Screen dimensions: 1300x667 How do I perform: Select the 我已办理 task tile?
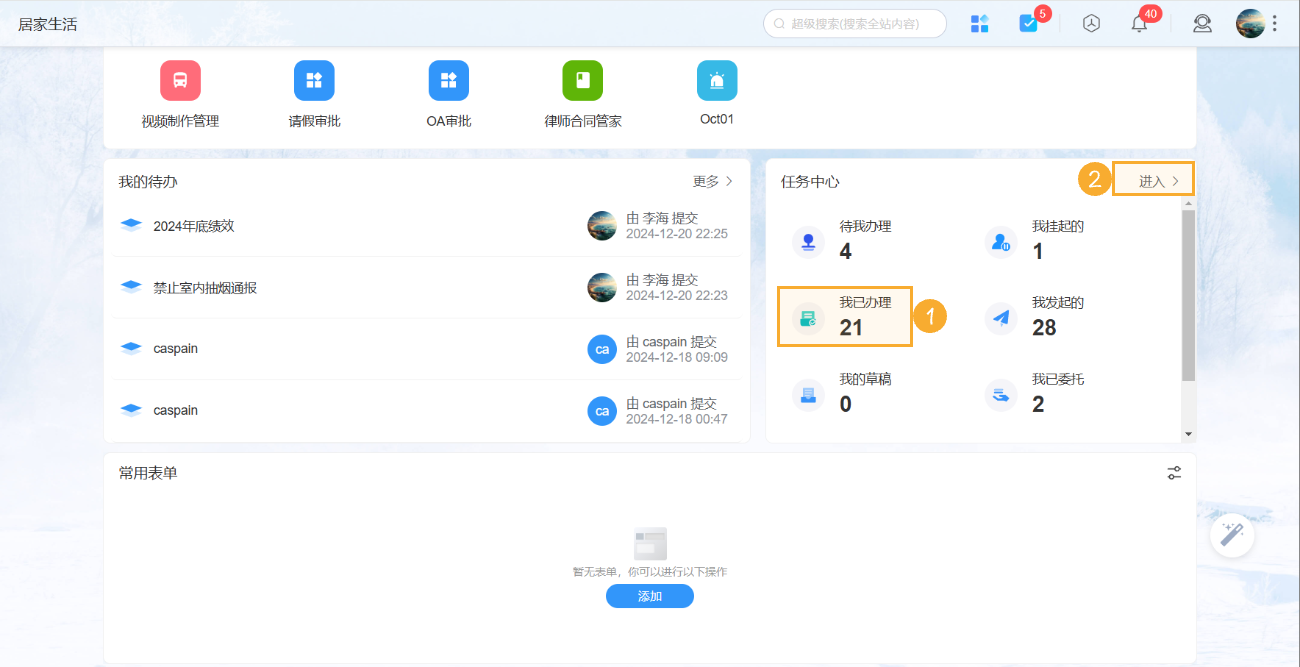pos(845,315)
